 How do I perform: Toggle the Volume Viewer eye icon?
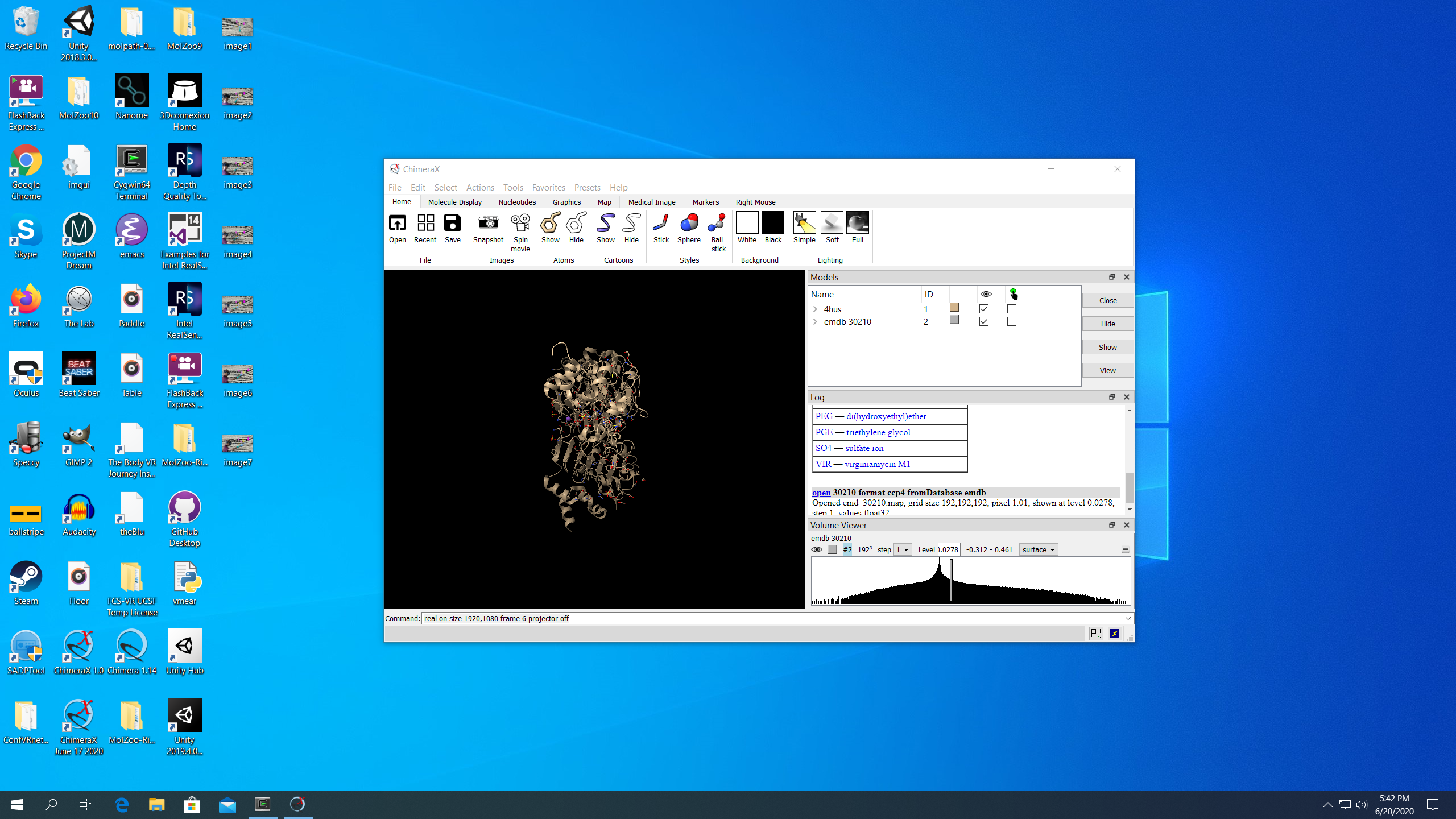click(817, 549)
